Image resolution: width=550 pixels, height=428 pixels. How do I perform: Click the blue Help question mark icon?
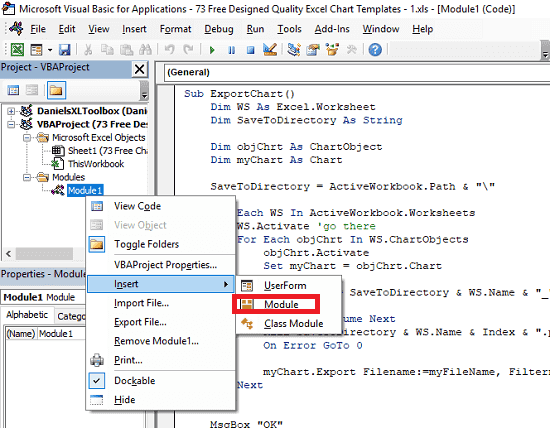point(375,50)
